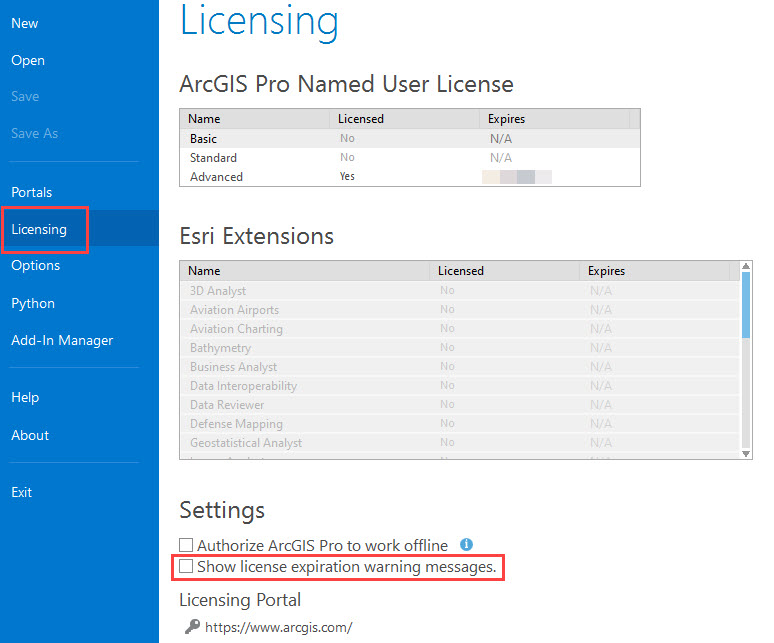Select Open in the sidebar
The width and height of the screenshot is (774, 643).
28,60
